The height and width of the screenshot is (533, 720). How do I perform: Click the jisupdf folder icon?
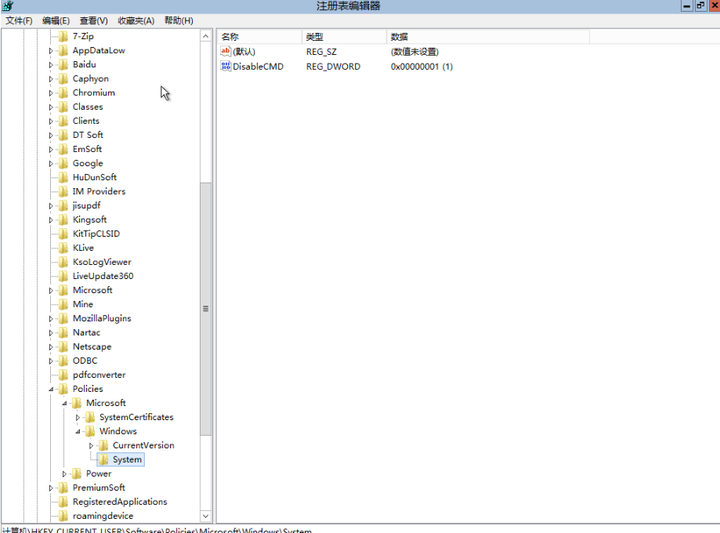click(x=63, y=206)
